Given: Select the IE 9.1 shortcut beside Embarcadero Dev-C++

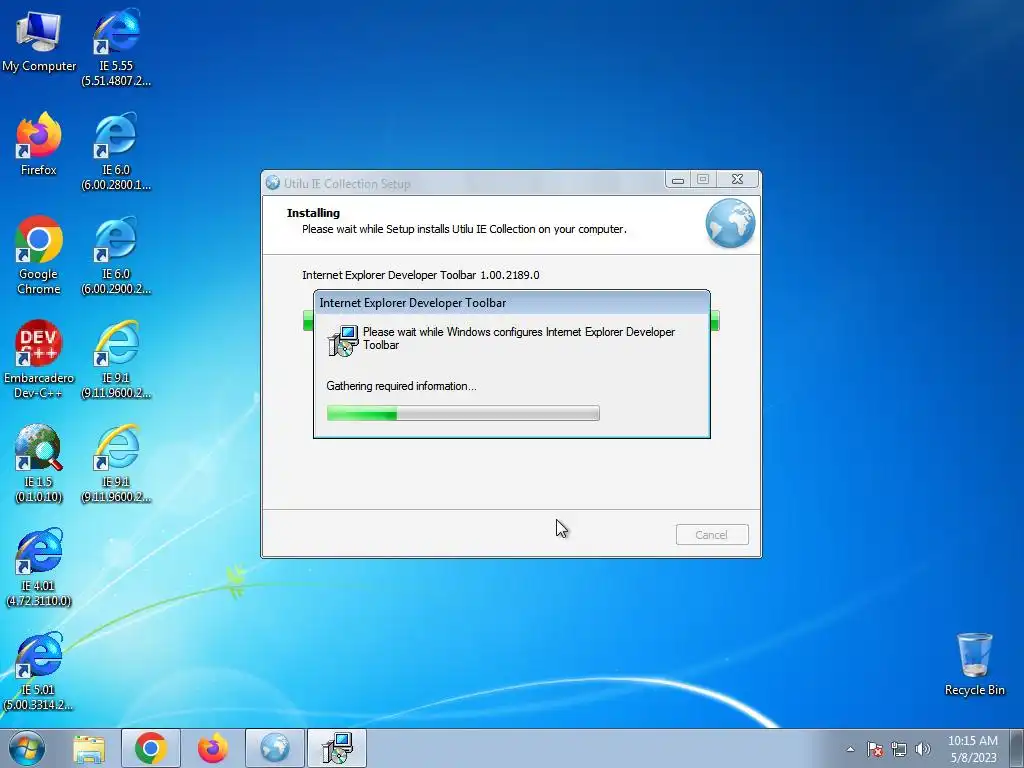Looking at the screenshot, I should point(116,359).
